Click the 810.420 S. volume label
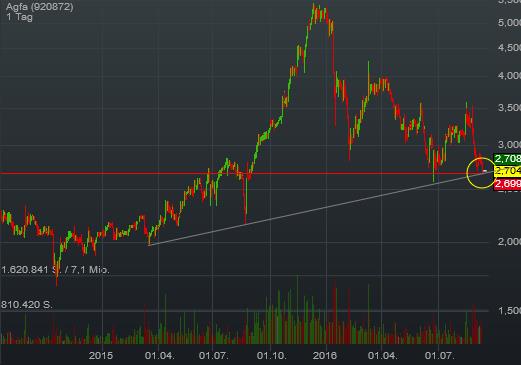This screenshot has width=521, height=365. click(27, 305)
